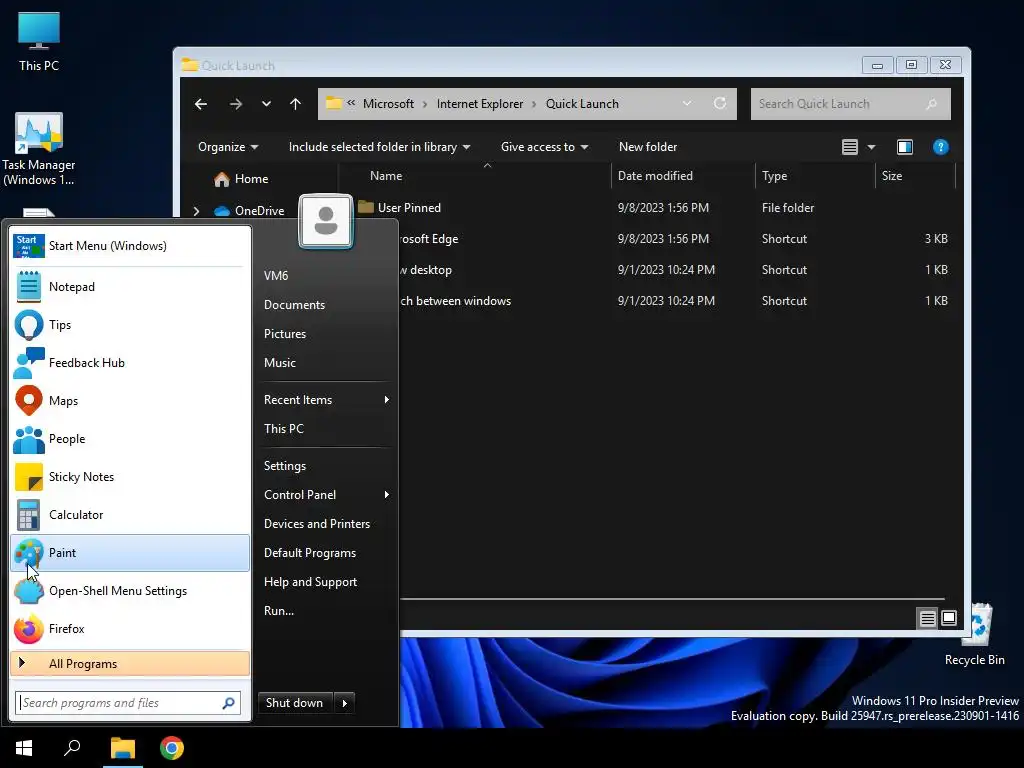
Task: Launch Firefox from start menu
Action: (130, 628)
